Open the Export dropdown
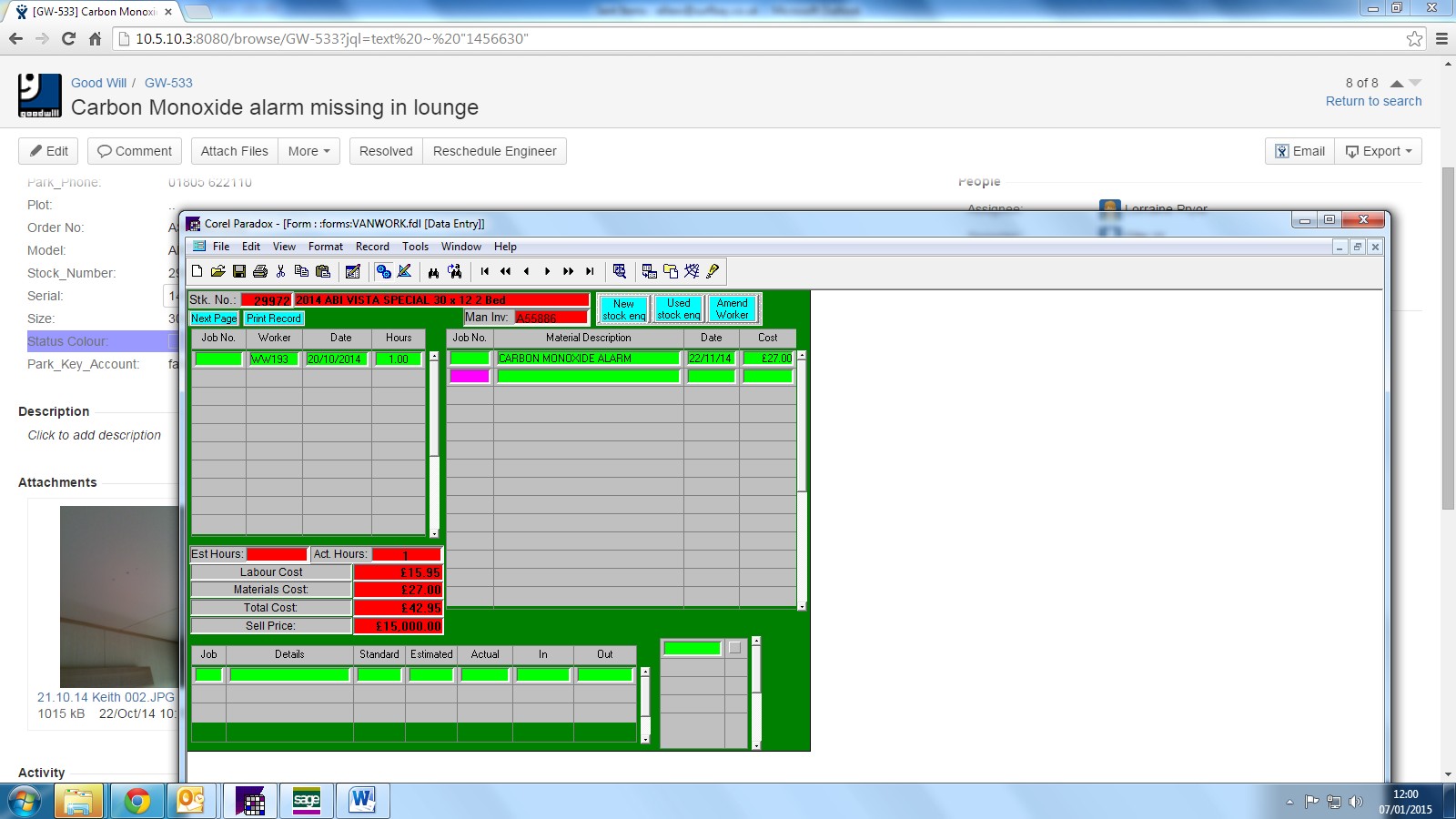Viewport: 1456px width, 819px height. click(1378, 151)
